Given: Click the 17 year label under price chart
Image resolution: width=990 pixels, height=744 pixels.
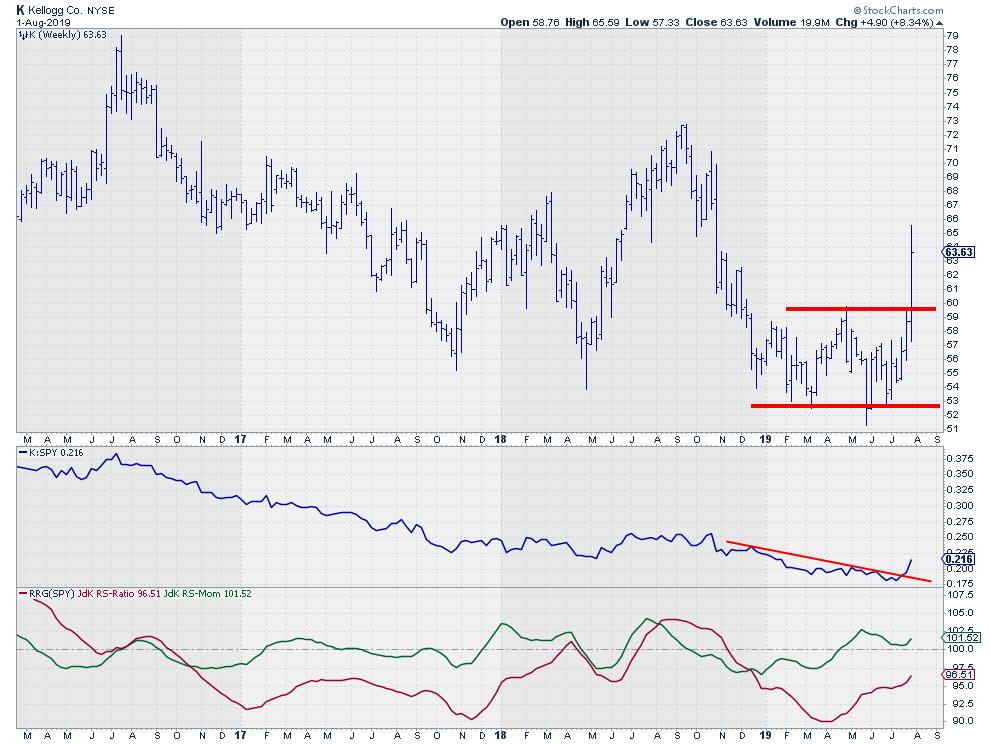Looking at the screenshot, I should 240,439.
